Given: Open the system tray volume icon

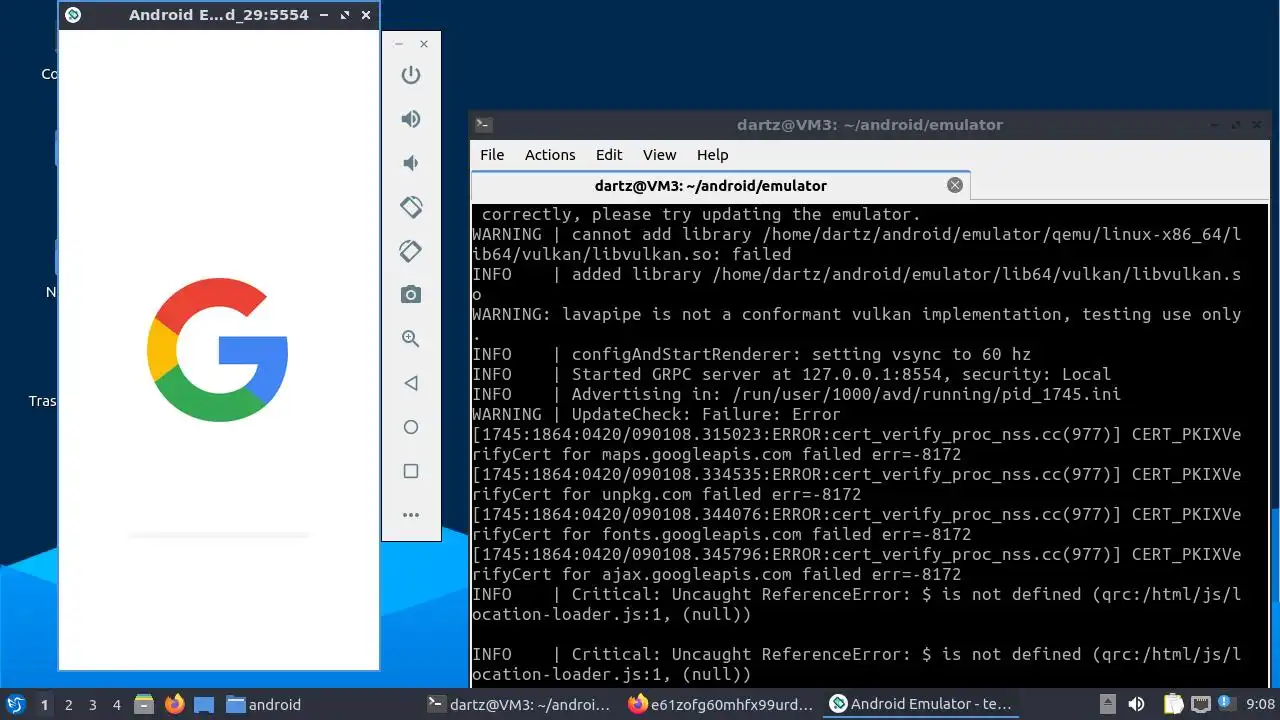Looking at the screenshot, I should [1136, 705].
